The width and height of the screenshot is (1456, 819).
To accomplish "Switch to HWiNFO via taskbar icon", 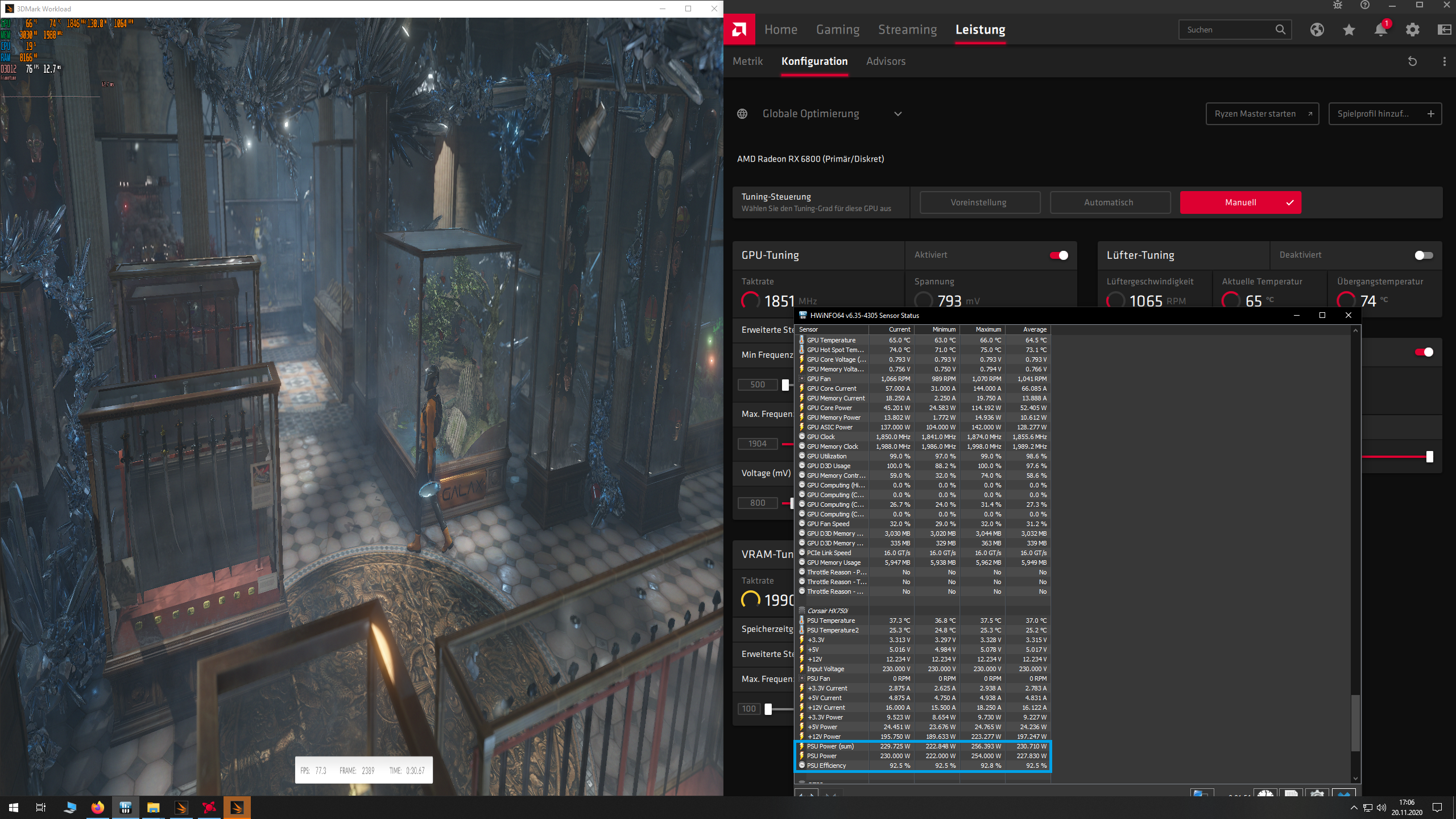I will [x=126, y=808].
